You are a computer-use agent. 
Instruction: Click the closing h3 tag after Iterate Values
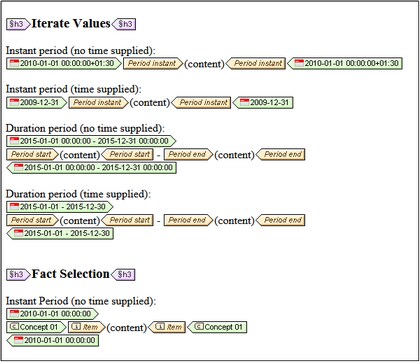click(x=124, y=24)
